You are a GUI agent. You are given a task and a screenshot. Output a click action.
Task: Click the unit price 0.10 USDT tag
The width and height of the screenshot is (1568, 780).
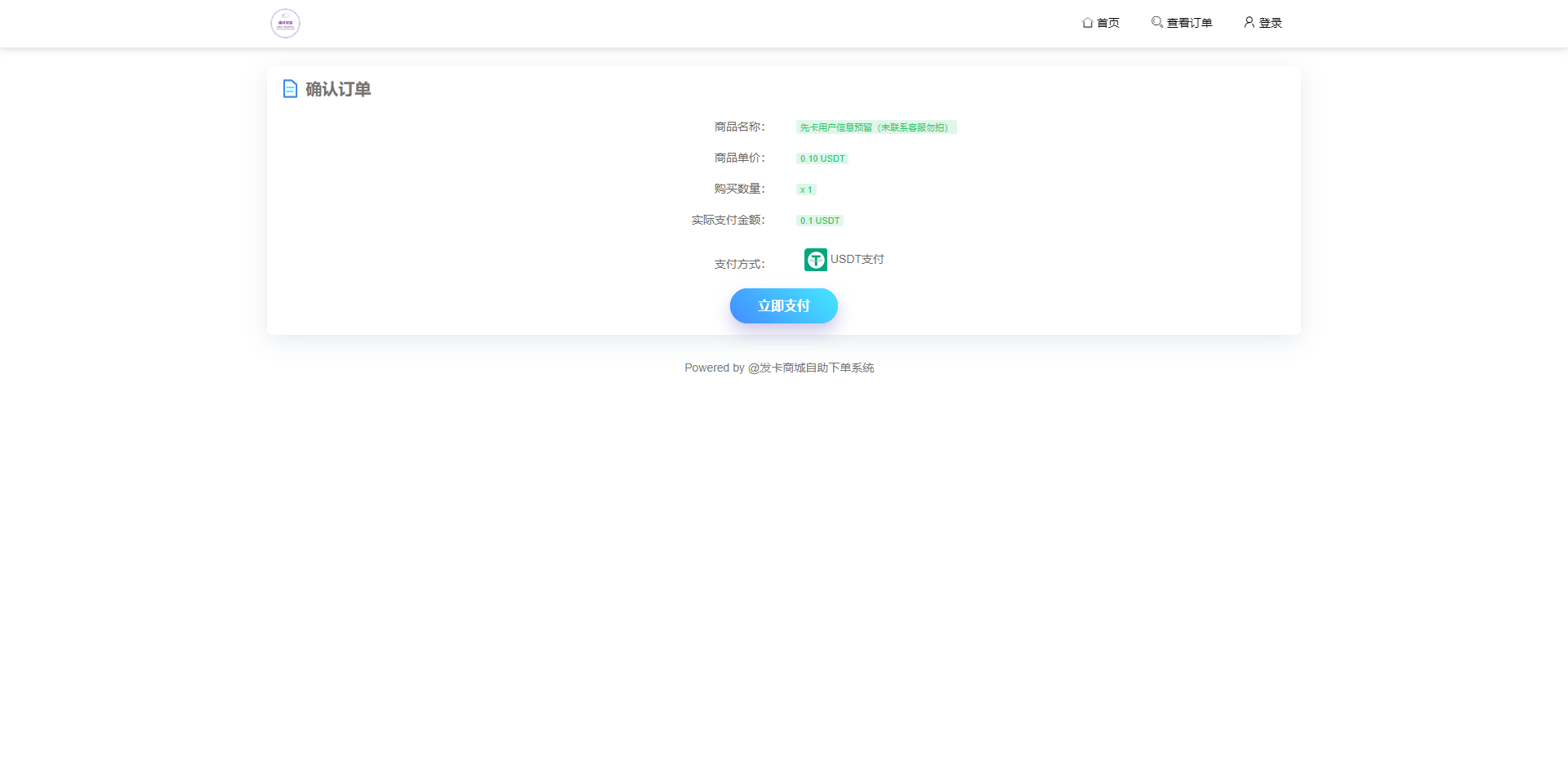click(x=822, y=158)
